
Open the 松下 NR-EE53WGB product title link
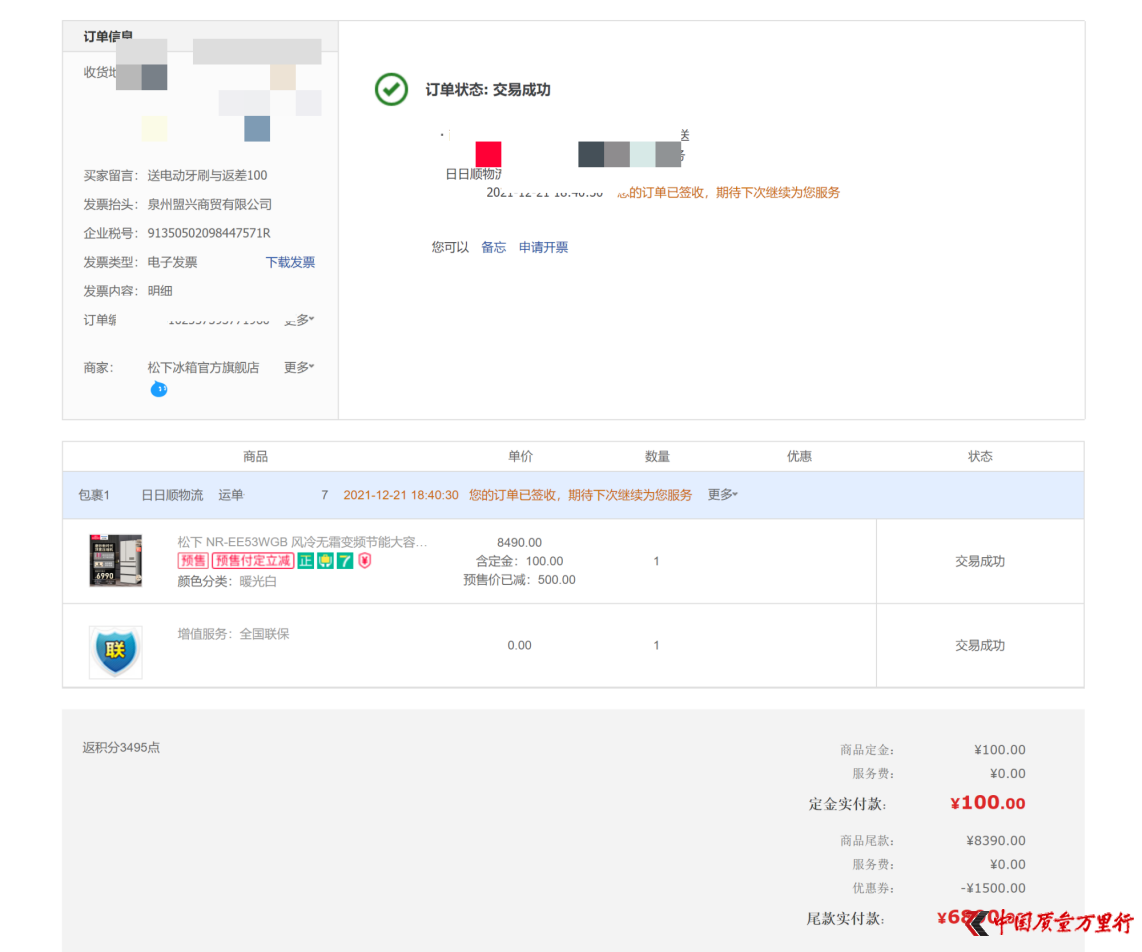click(302, 542)
